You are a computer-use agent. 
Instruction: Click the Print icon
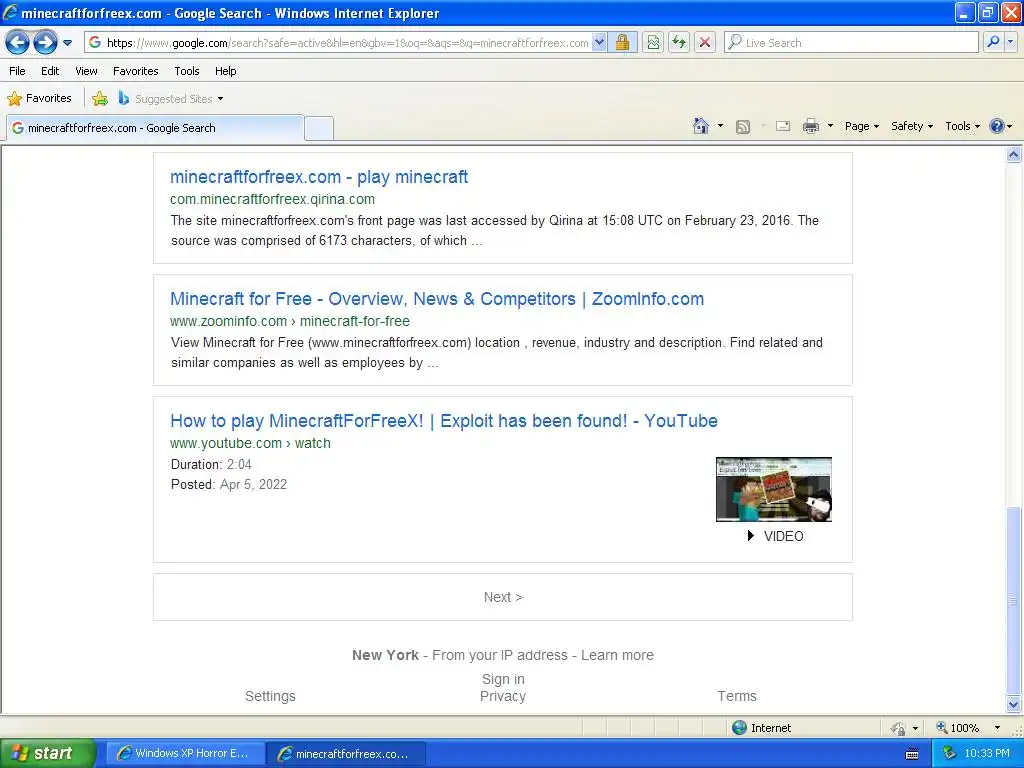[x=810, y=127]
